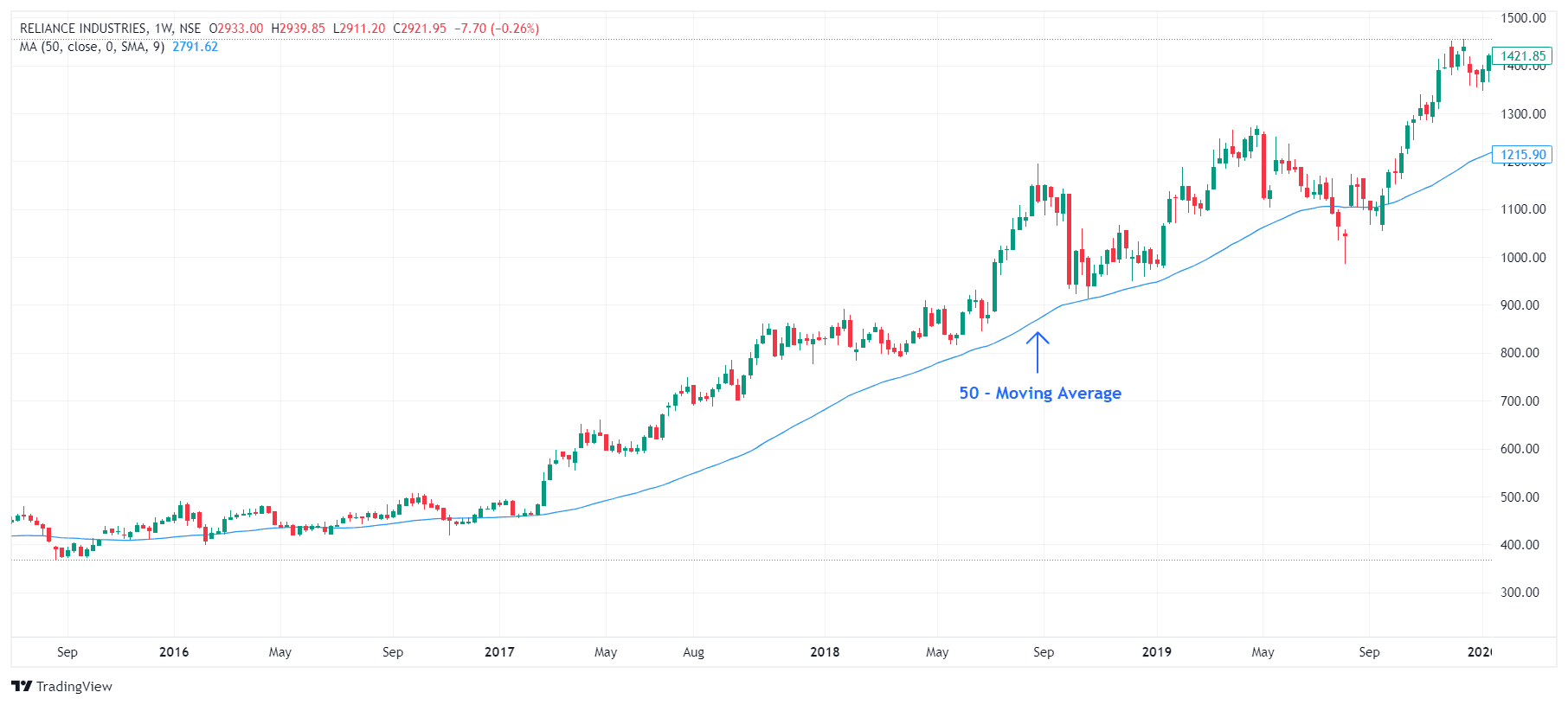Click the blue 1215.90 moving average label

coord(1522,155)
